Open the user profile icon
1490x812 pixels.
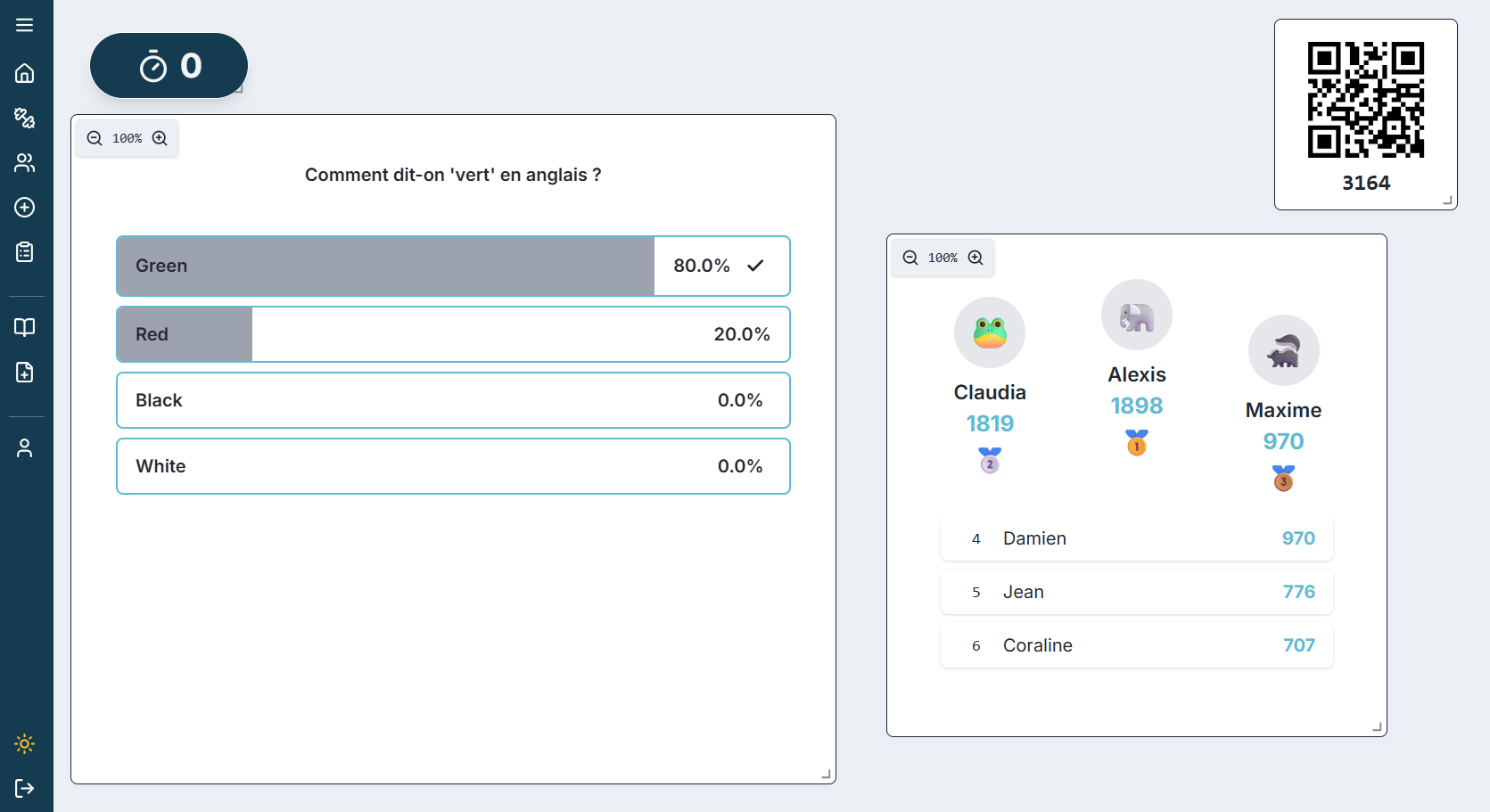(x=25, y=447)
